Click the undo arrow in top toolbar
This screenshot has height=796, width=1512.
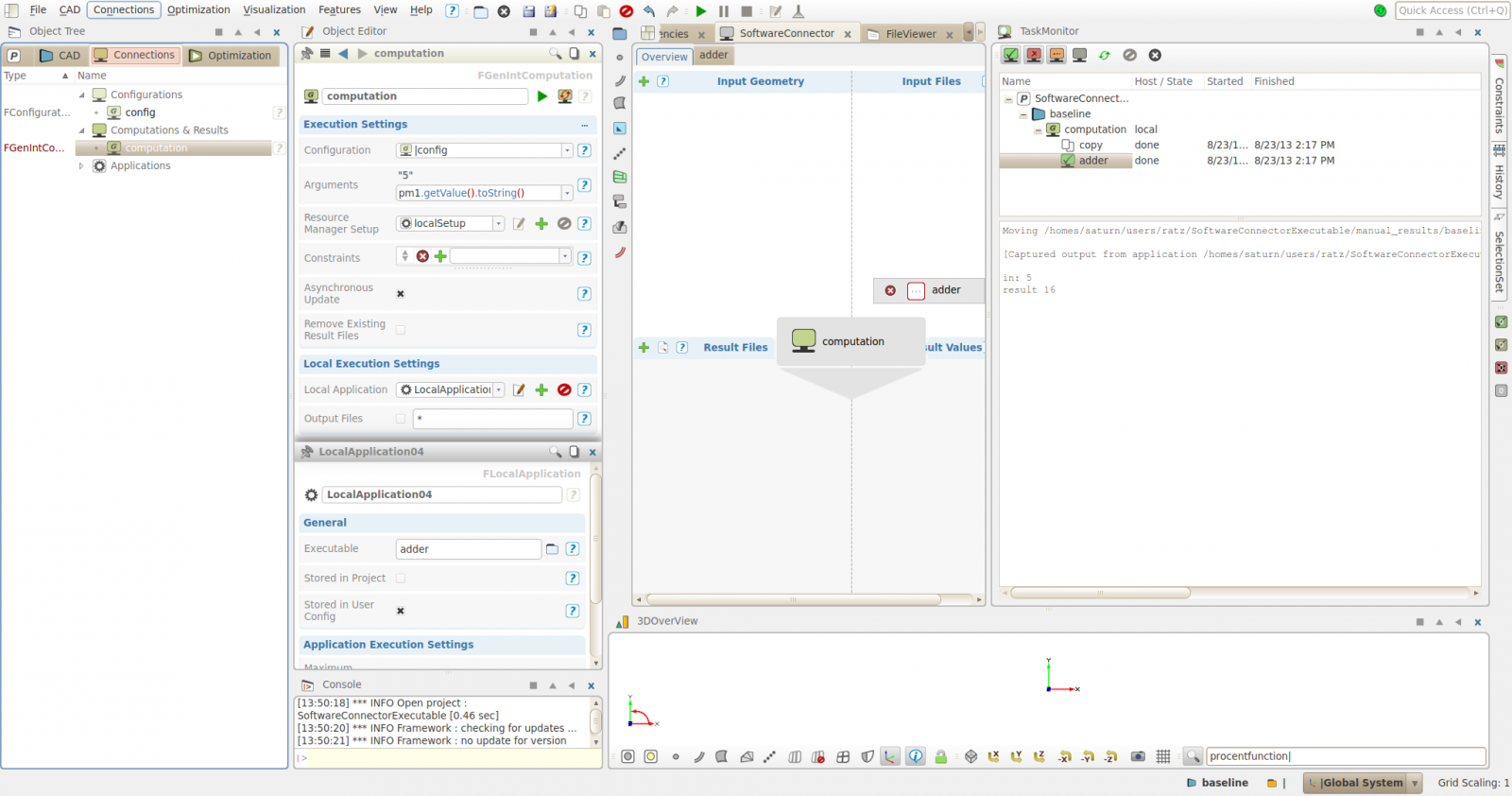[x=649, y=11]
